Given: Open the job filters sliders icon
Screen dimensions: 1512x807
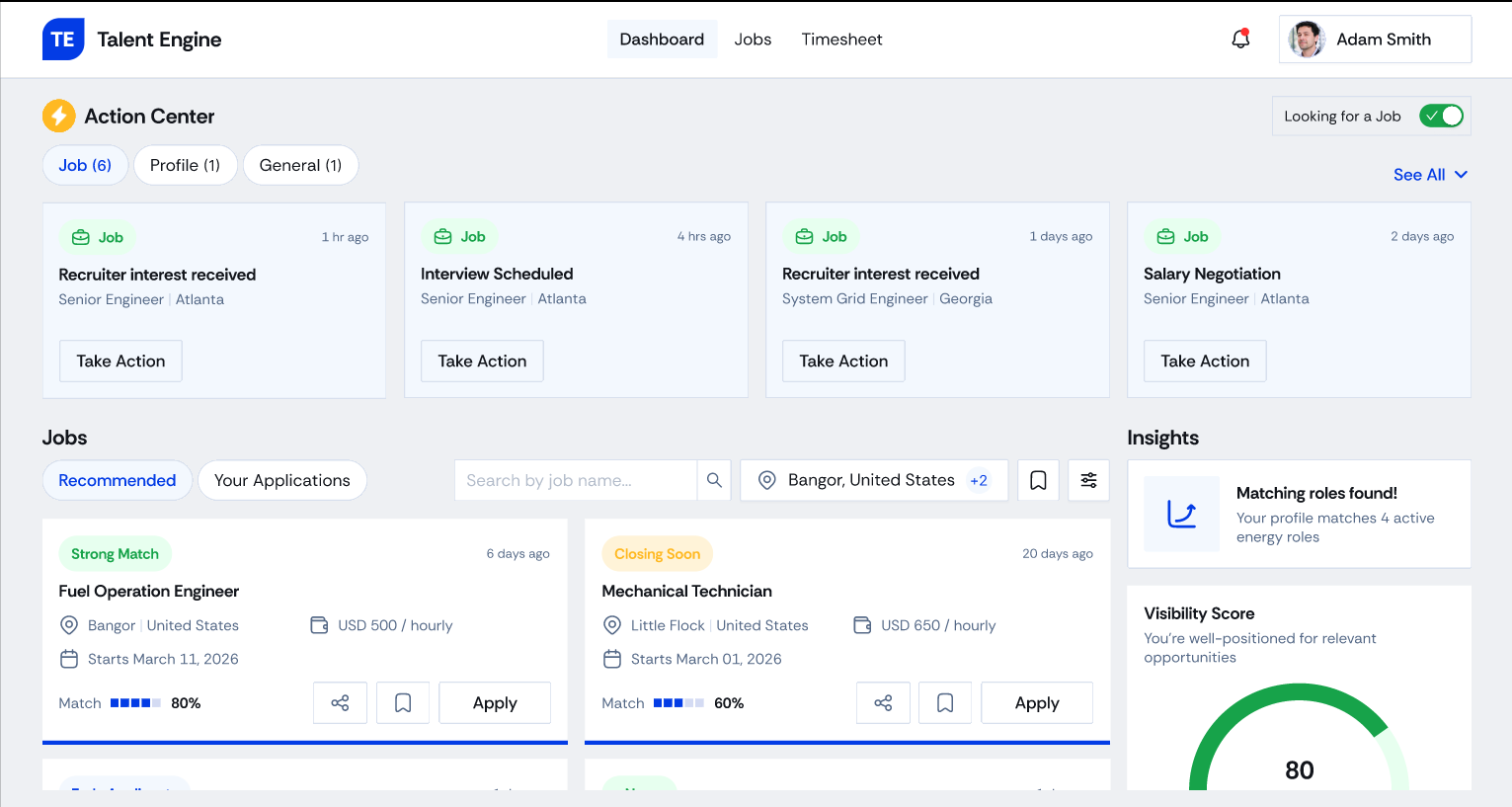Looking at the screenshot, I should (x=1088, y=480).
